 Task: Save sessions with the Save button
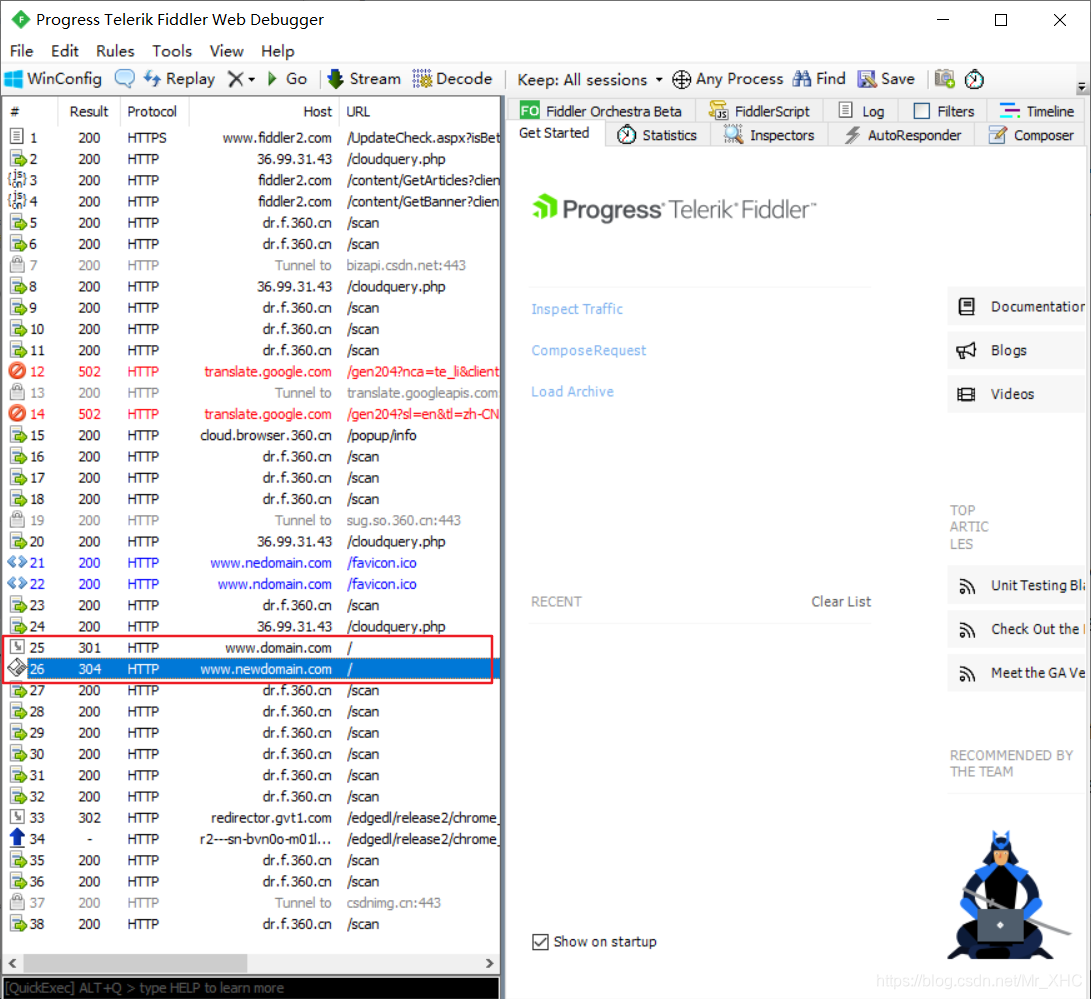click(886, 79)
